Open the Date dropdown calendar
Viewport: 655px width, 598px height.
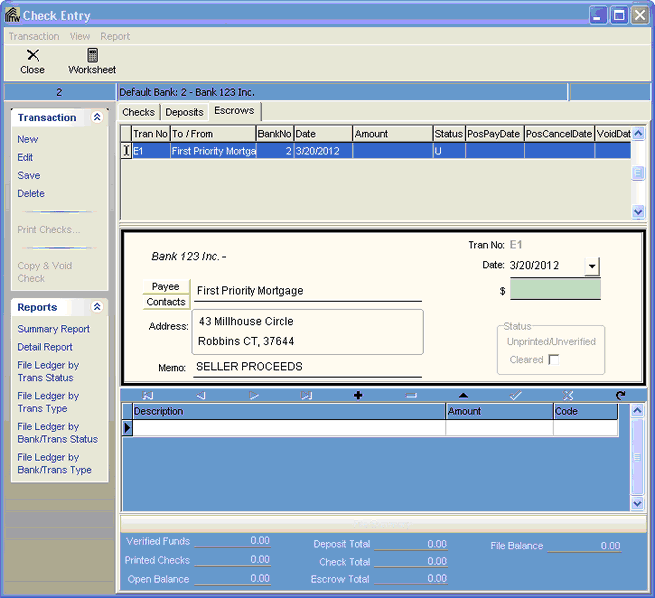[591, 266]
